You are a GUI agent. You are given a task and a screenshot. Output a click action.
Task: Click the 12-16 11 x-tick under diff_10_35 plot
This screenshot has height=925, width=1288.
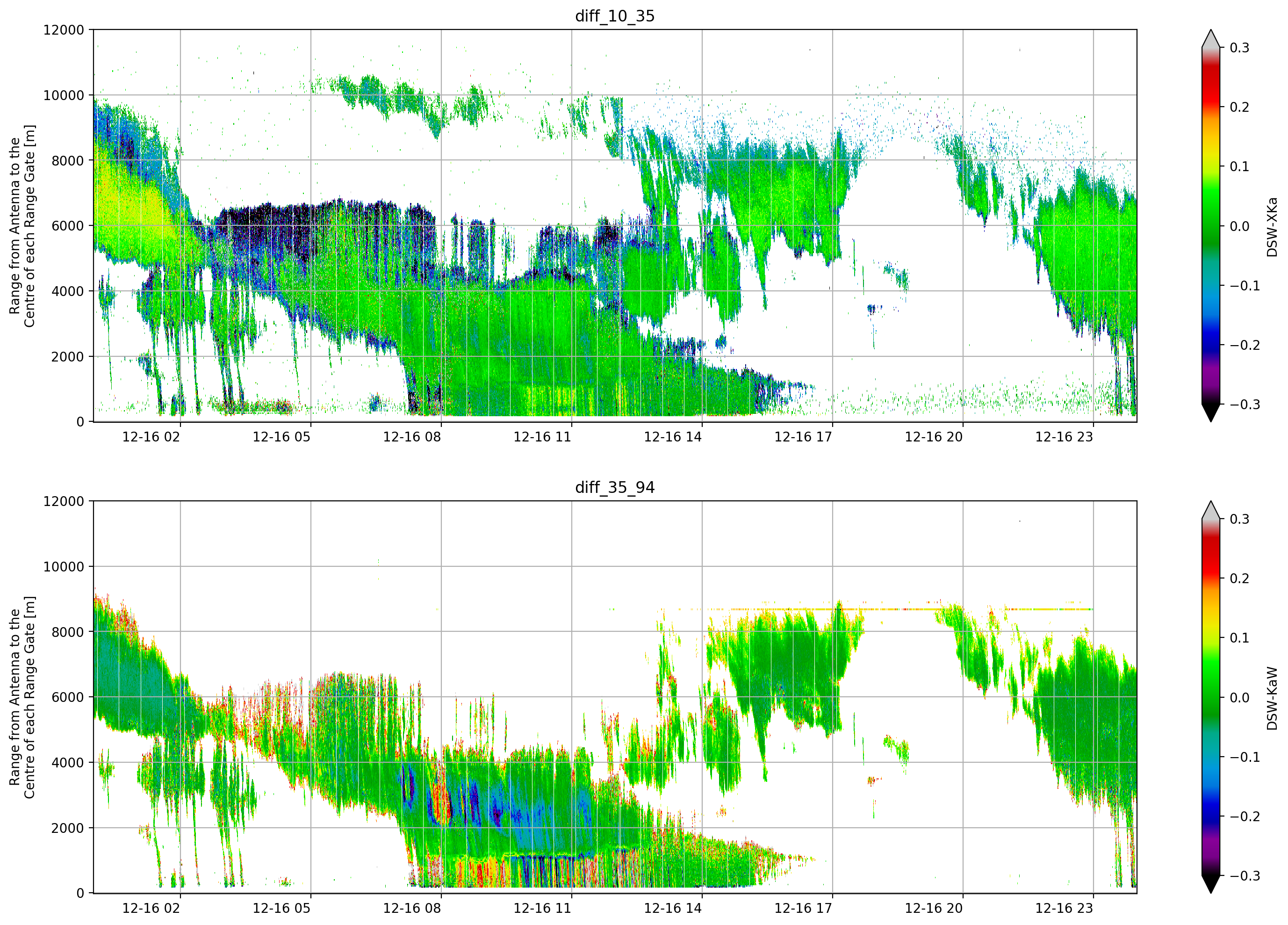[542, 437]
